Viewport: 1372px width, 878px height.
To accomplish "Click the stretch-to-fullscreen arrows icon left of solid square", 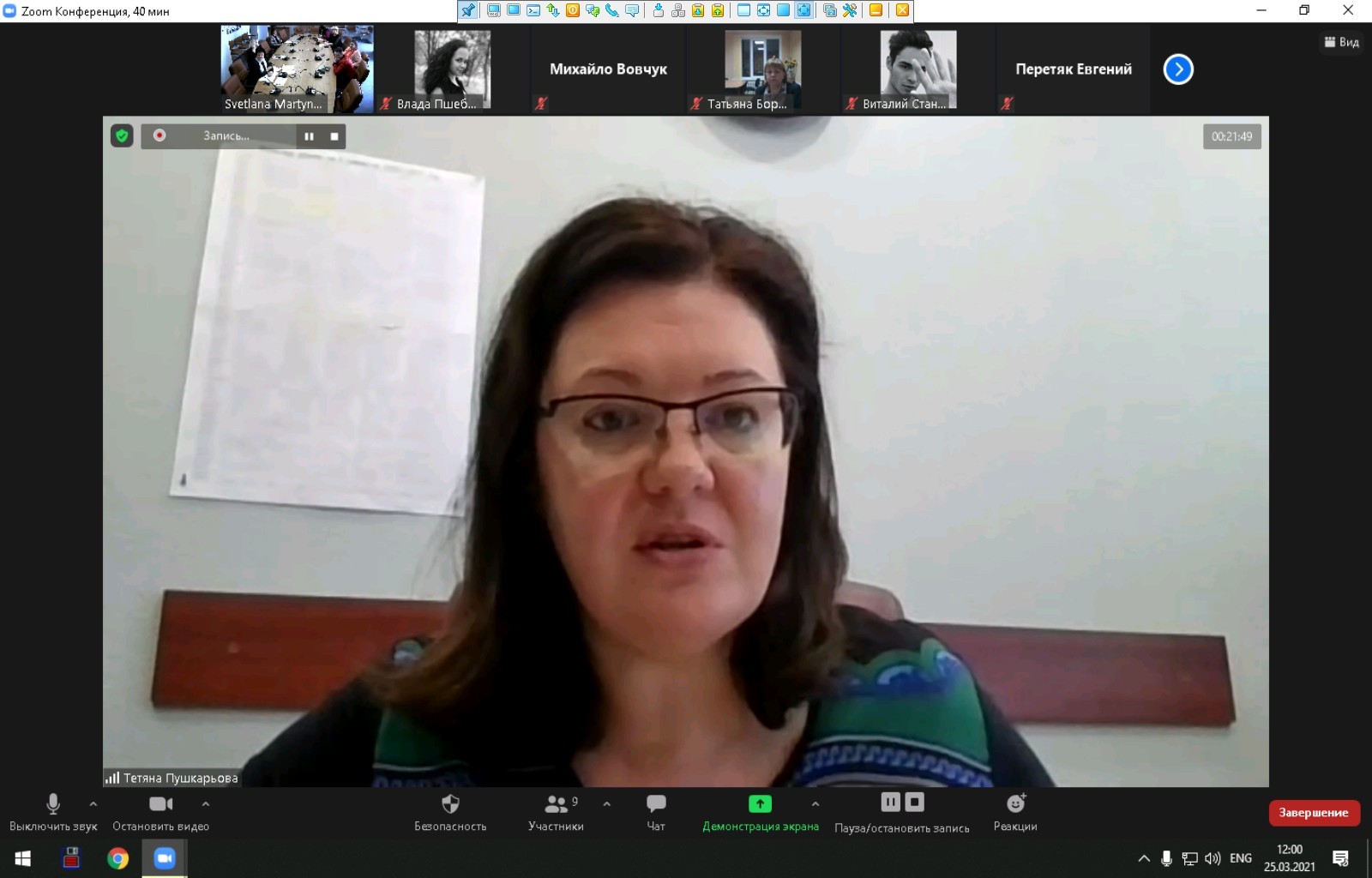I will (x=763, y=10).
